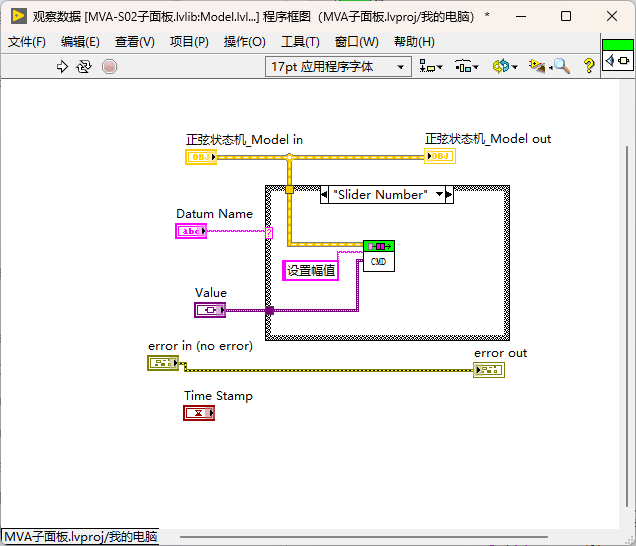The height and width of the screenshot is (546, 636).
Task: Click the error out label
Action: point(501,353)
